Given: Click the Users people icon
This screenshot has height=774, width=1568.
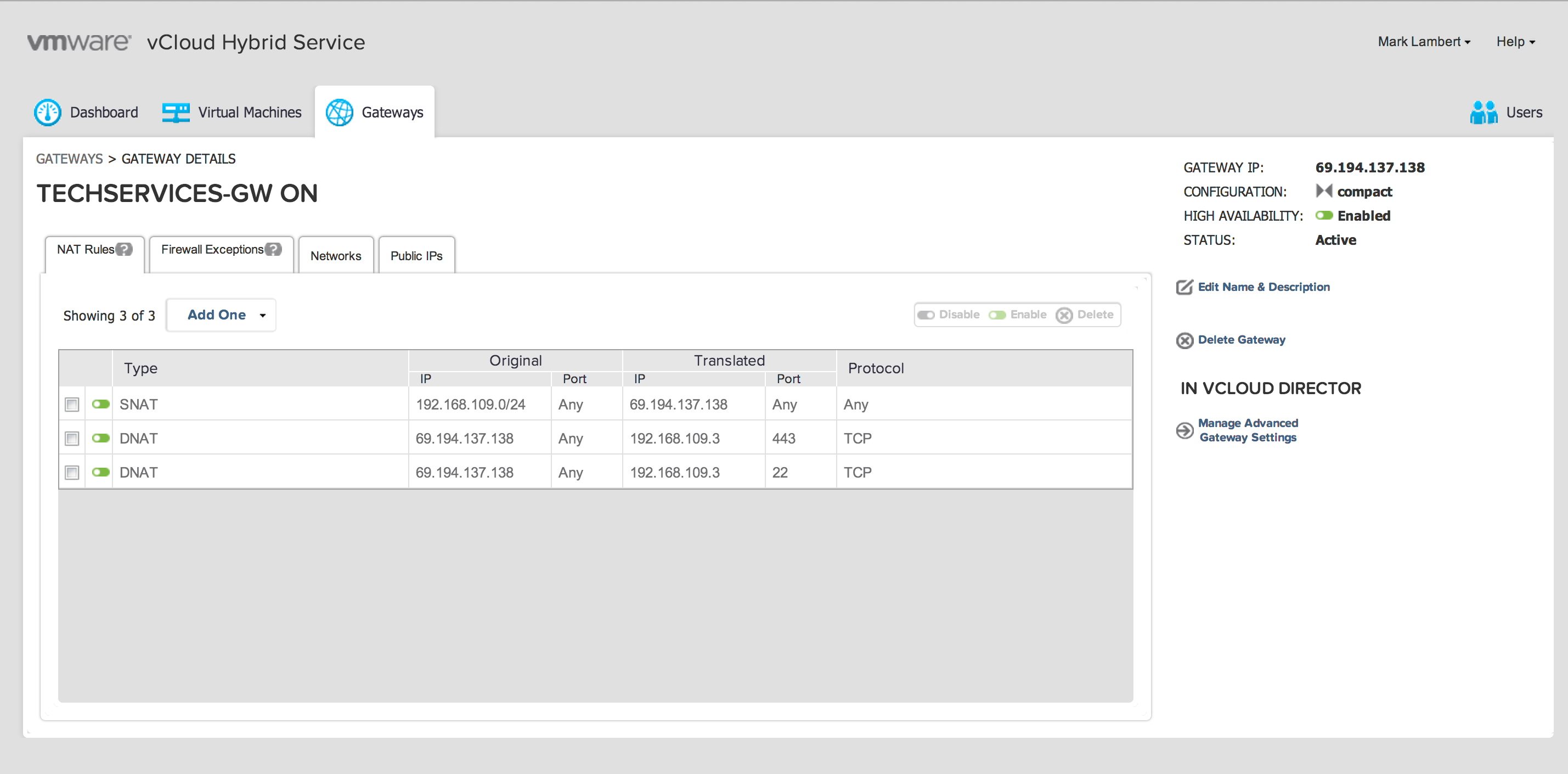Looking at the screenshot, I should 1483,113.
